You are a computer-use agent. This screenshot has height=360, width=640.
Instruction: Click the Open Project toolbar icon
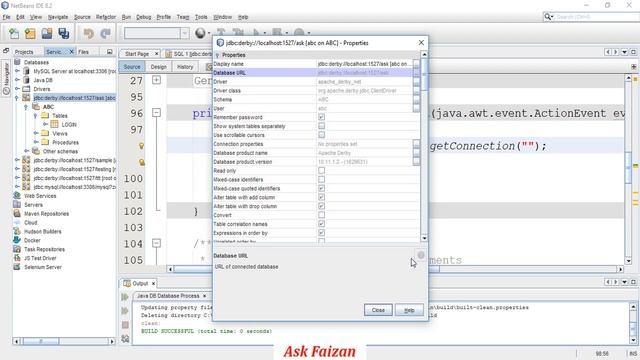47,33
